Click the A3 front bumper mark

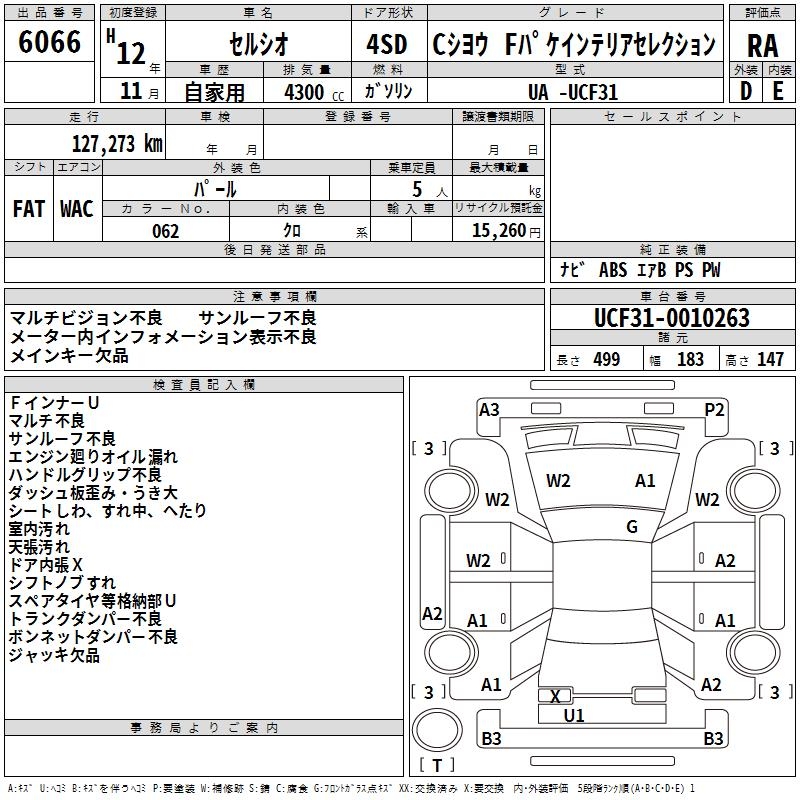[x=489, y=410]
